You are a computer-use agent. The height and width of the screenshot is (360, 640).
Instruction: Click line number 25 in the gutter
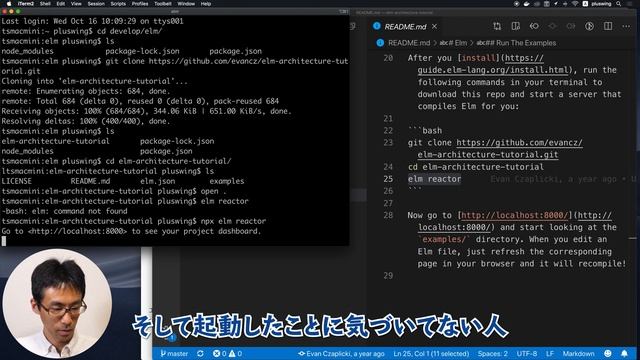click(388, 179)
